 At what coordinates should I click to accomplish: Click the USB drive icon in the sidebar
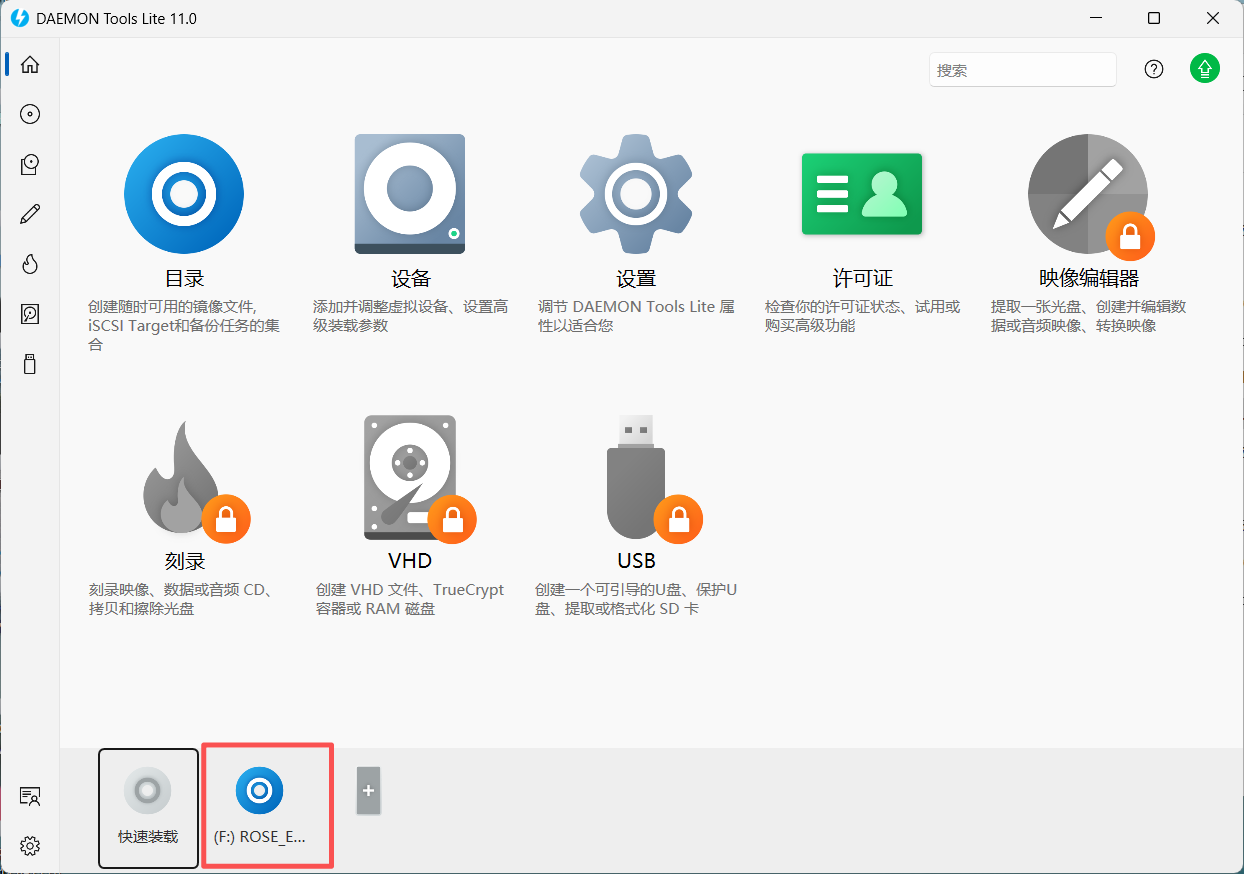point(30,363)
